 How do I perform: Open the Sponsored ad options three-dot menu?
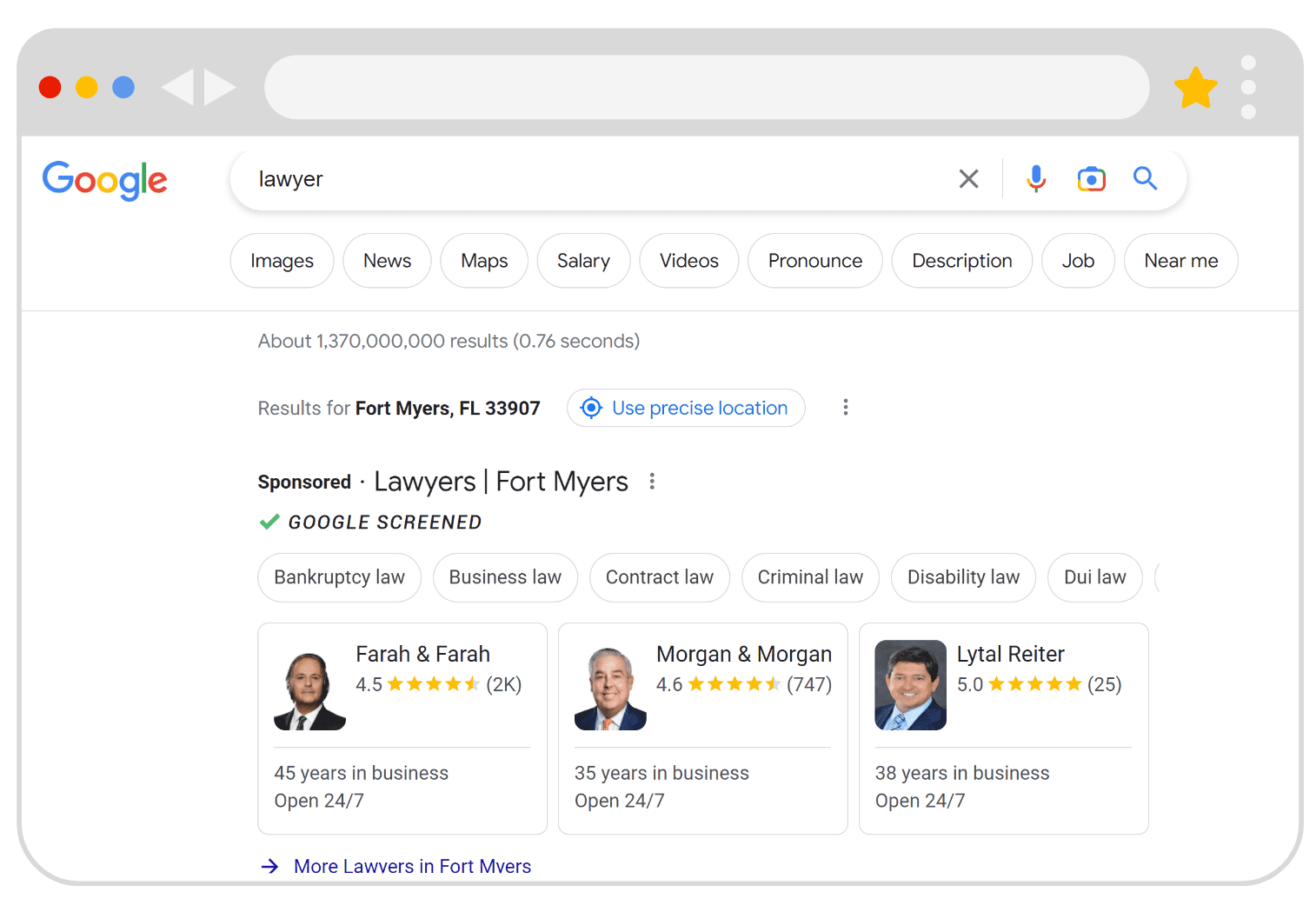(652, 482)
